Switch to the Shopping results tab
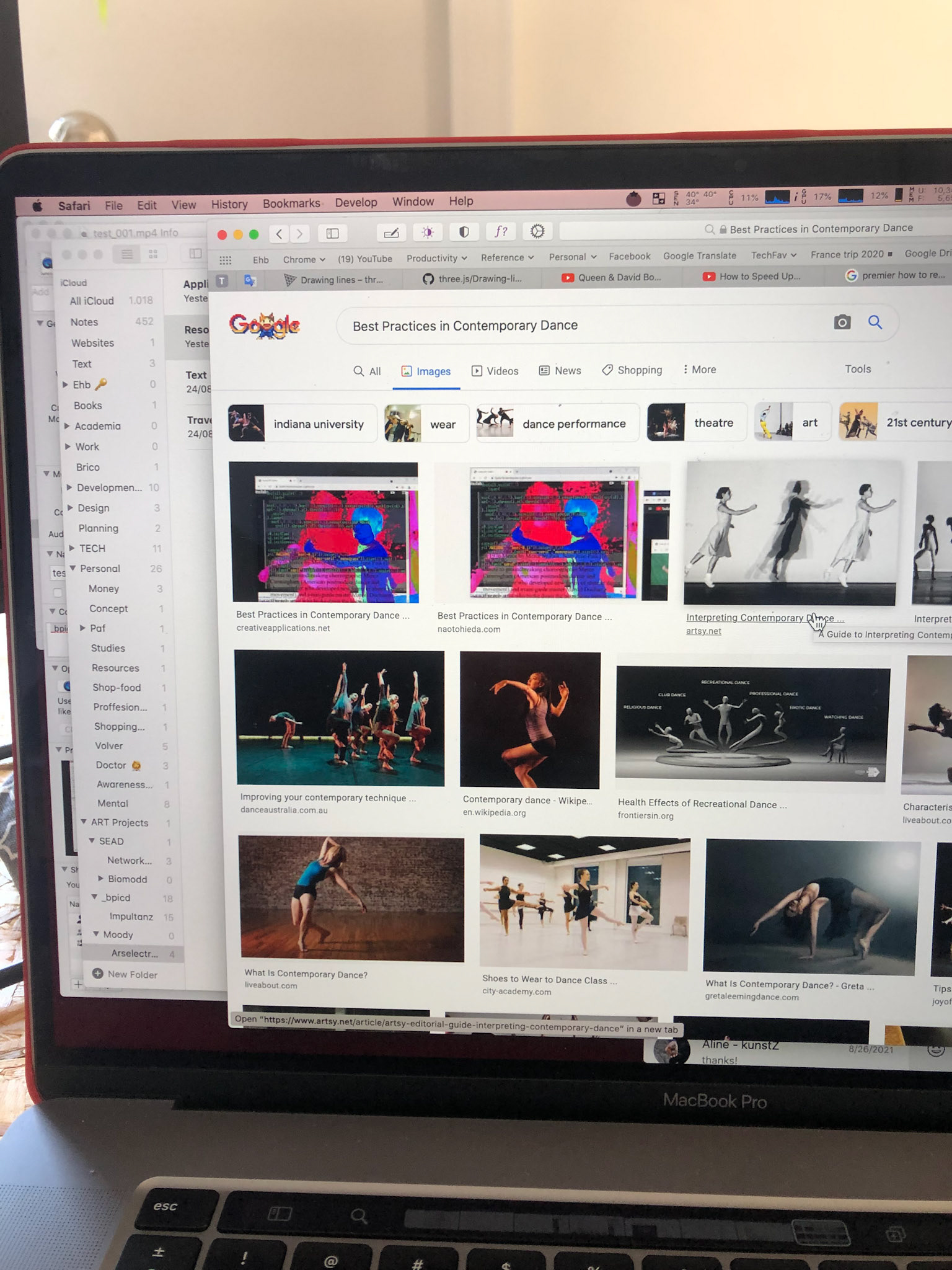Screen dimensions: 952x1270 pyautogui.click(x=632, y=370)
